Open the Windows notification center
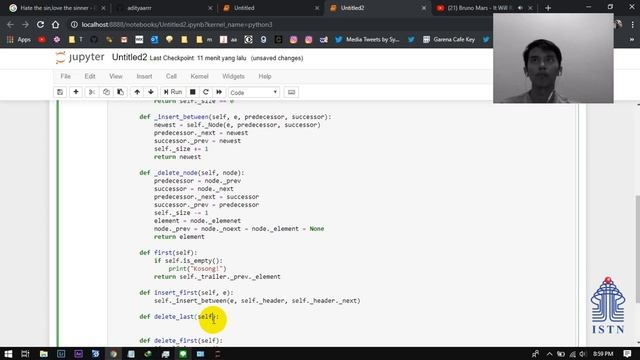The image size is (640, 360). click(x=628, y=354)
